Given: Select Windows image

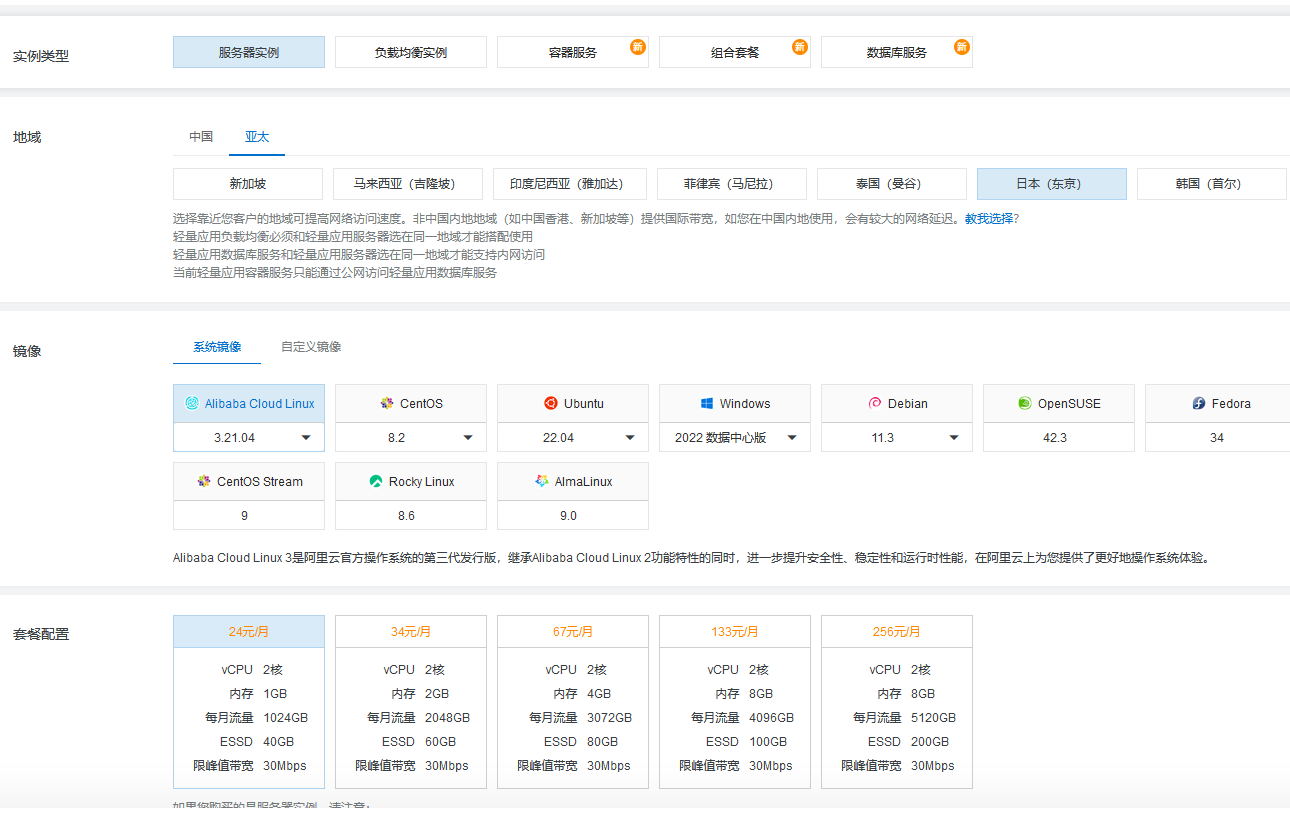Looking at the screenshot, I should pos(735,404).
